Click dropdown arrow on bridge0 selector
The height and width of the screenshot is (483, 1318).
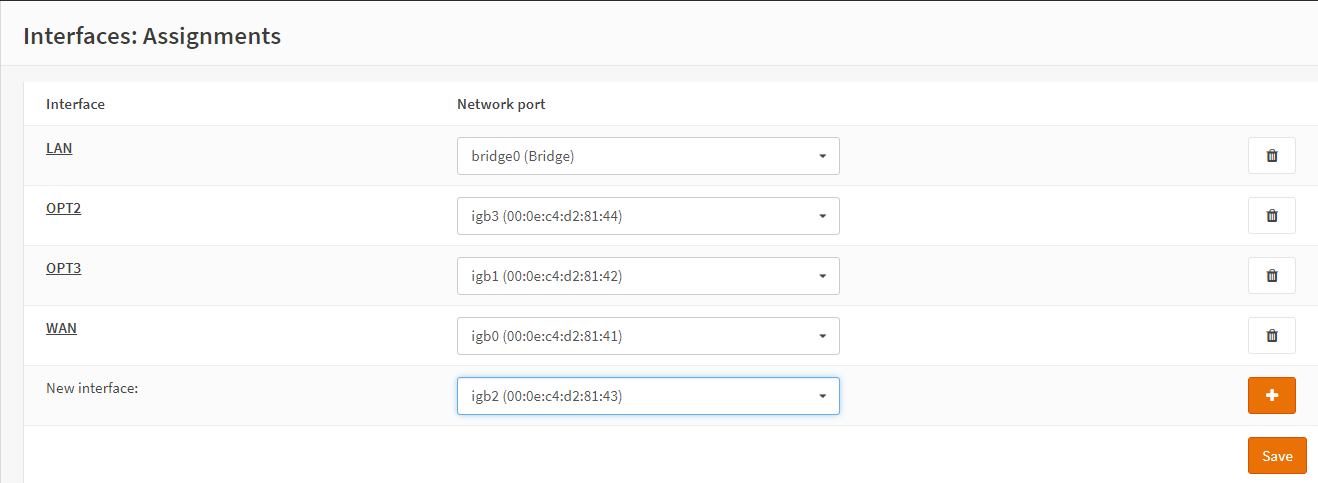coord(822,156)
